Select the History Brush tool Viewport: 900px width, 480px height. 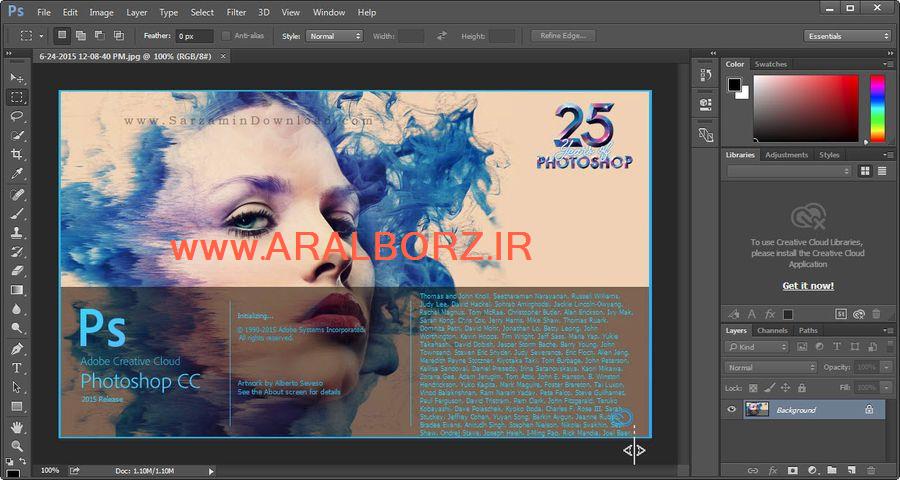click(x=17, y=251)
